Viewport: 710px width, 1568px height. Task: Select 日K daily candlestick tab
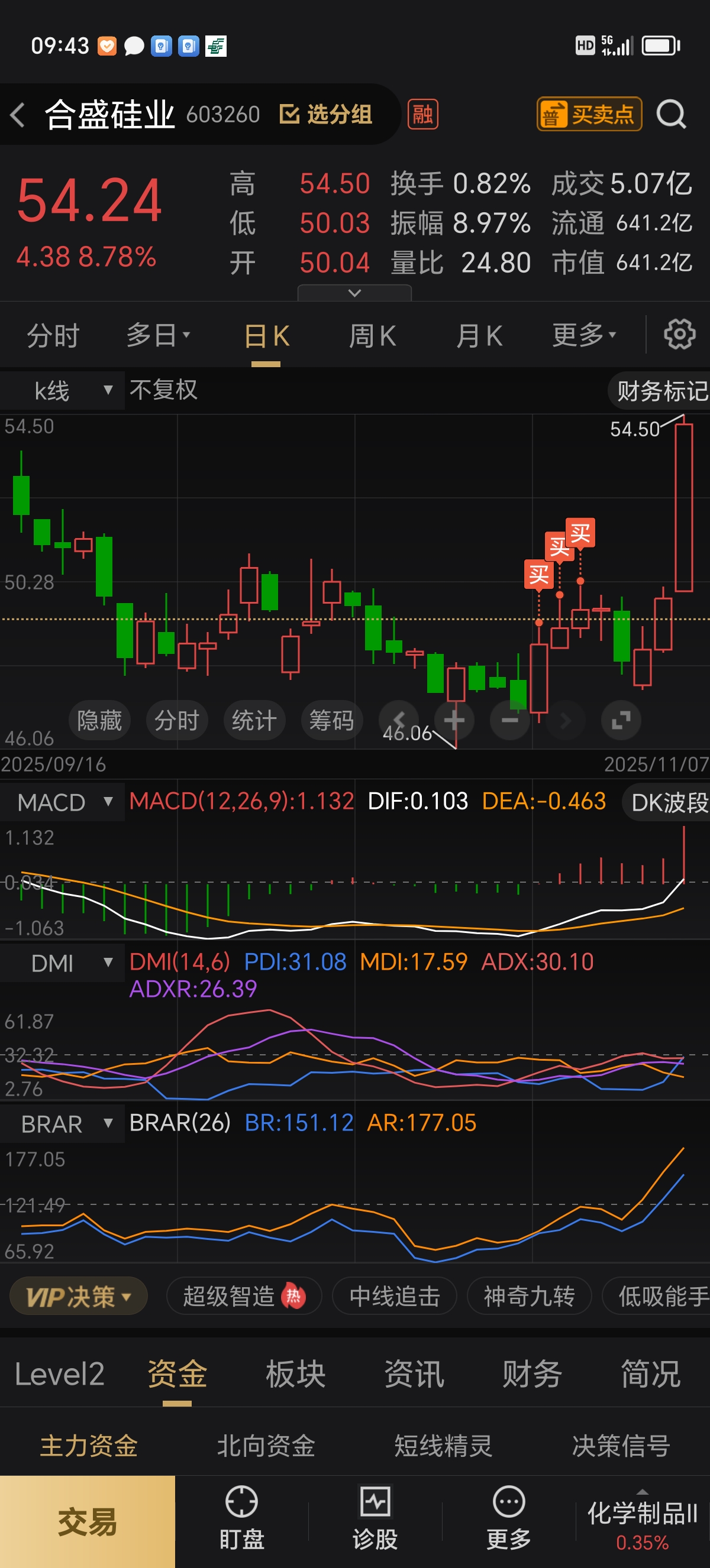click(x=266, y=336)
